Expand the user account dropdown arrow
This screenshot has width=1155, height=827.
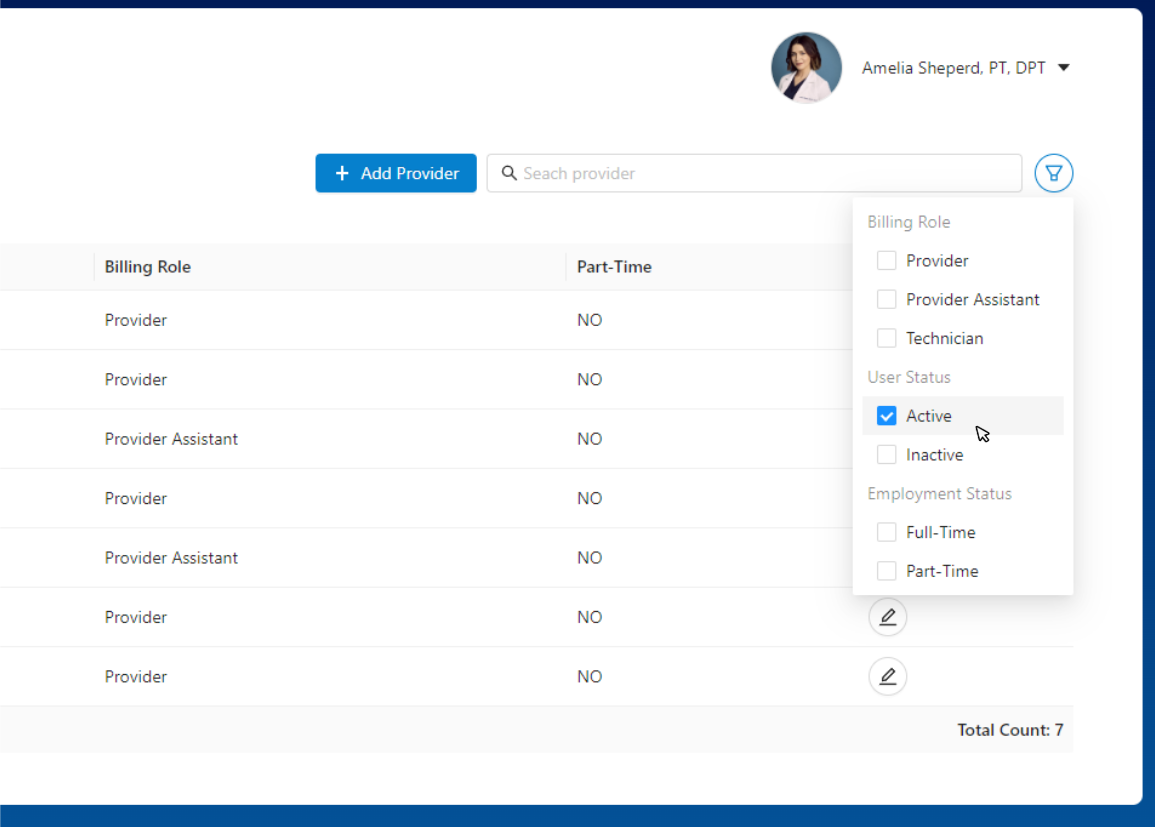click(1064, 68)
